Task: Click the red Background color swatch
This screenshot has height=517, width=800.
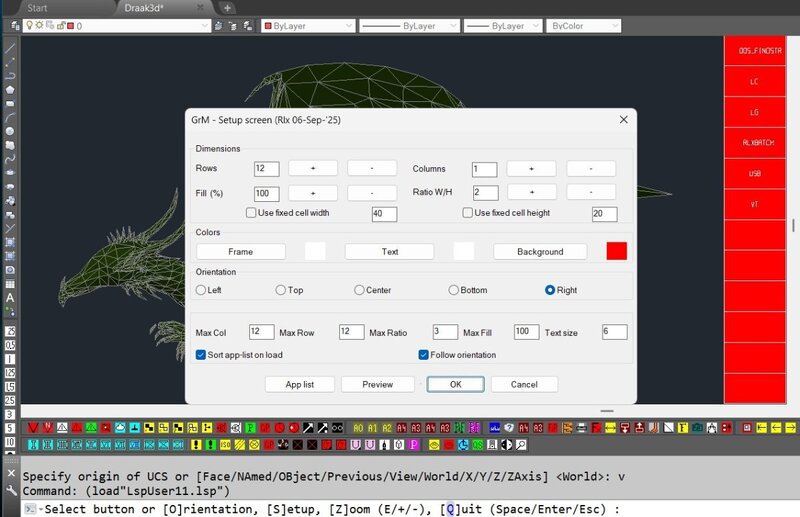Action: click(x=616, y=251)
